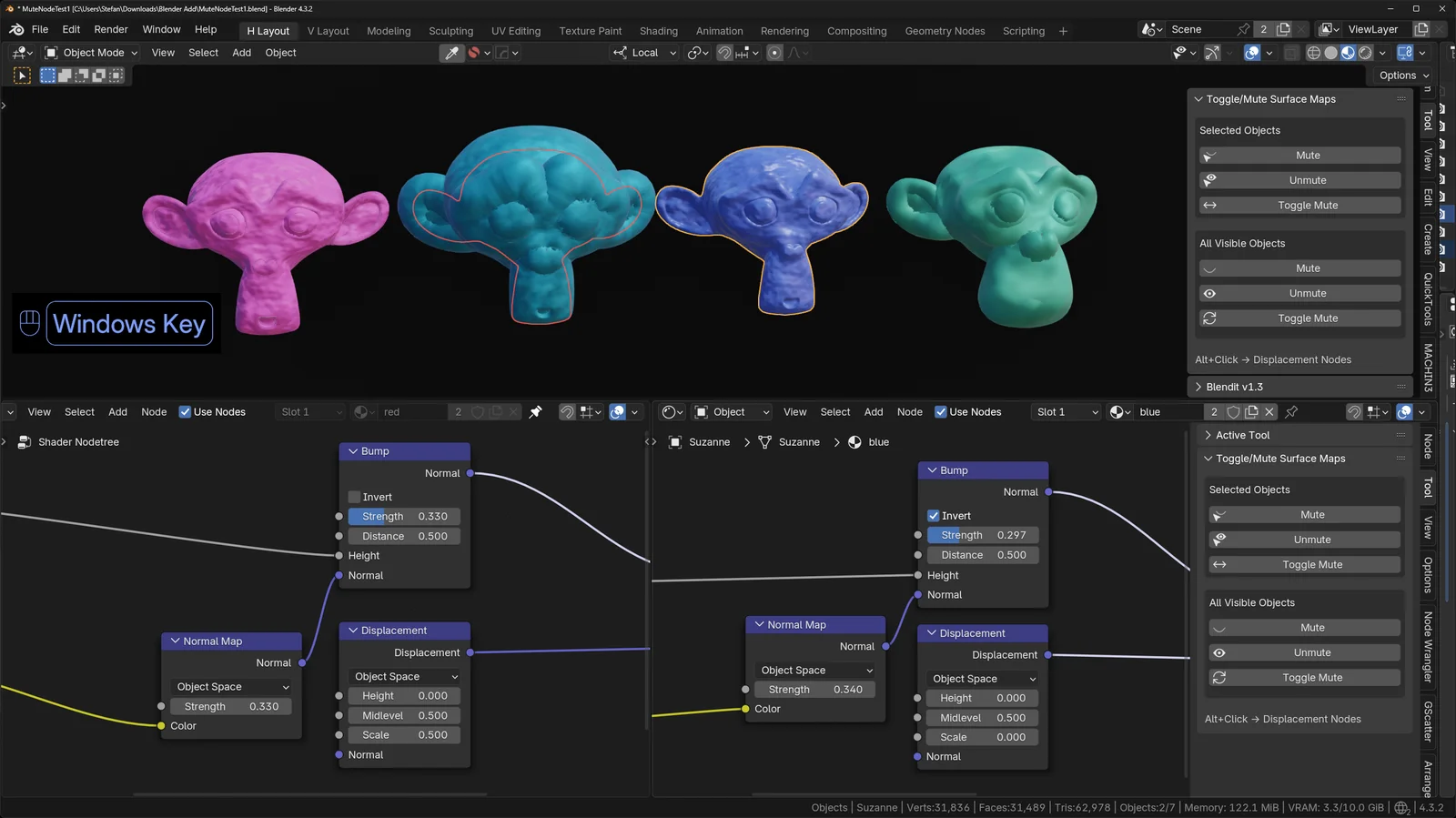Toggle Use Nodes in left node editor
1456x818 pixels.
[x=185, y=412]
